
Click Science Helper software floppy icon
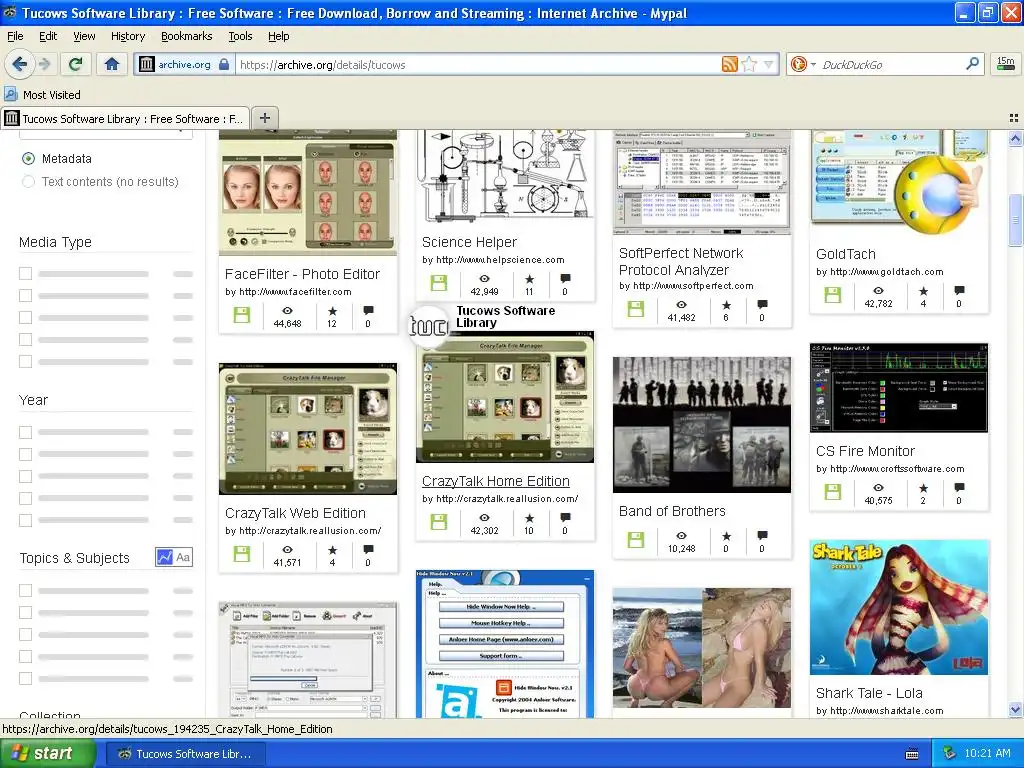439,283
